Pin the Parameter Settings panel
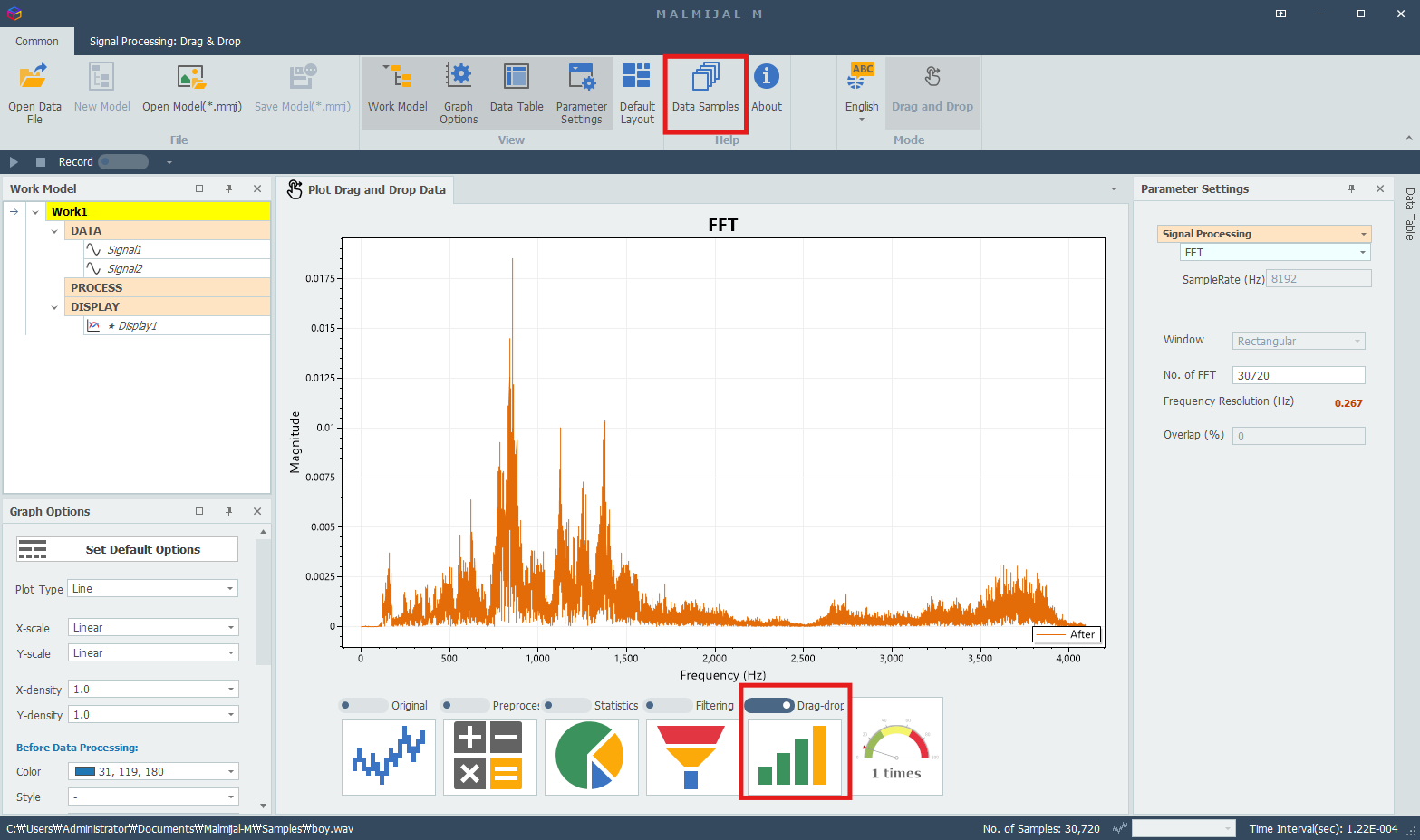 [1351, 188]
